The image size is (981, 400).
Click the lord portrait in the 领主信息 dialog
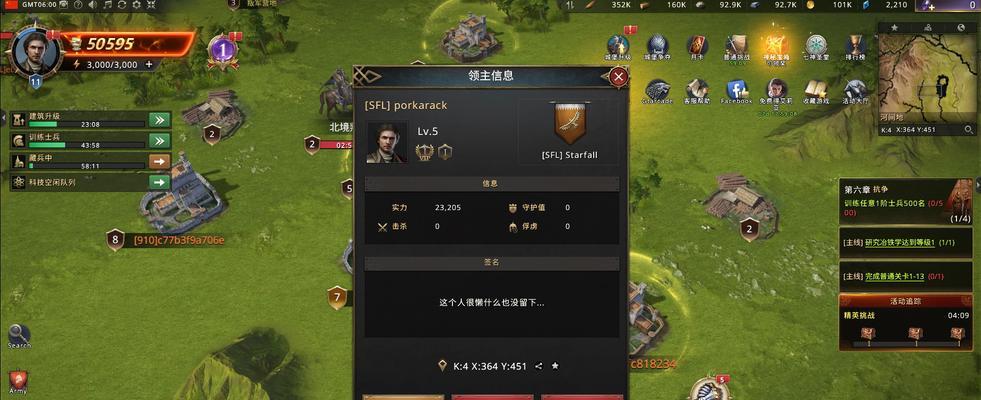pyautogui.click(x=387, y=143)
